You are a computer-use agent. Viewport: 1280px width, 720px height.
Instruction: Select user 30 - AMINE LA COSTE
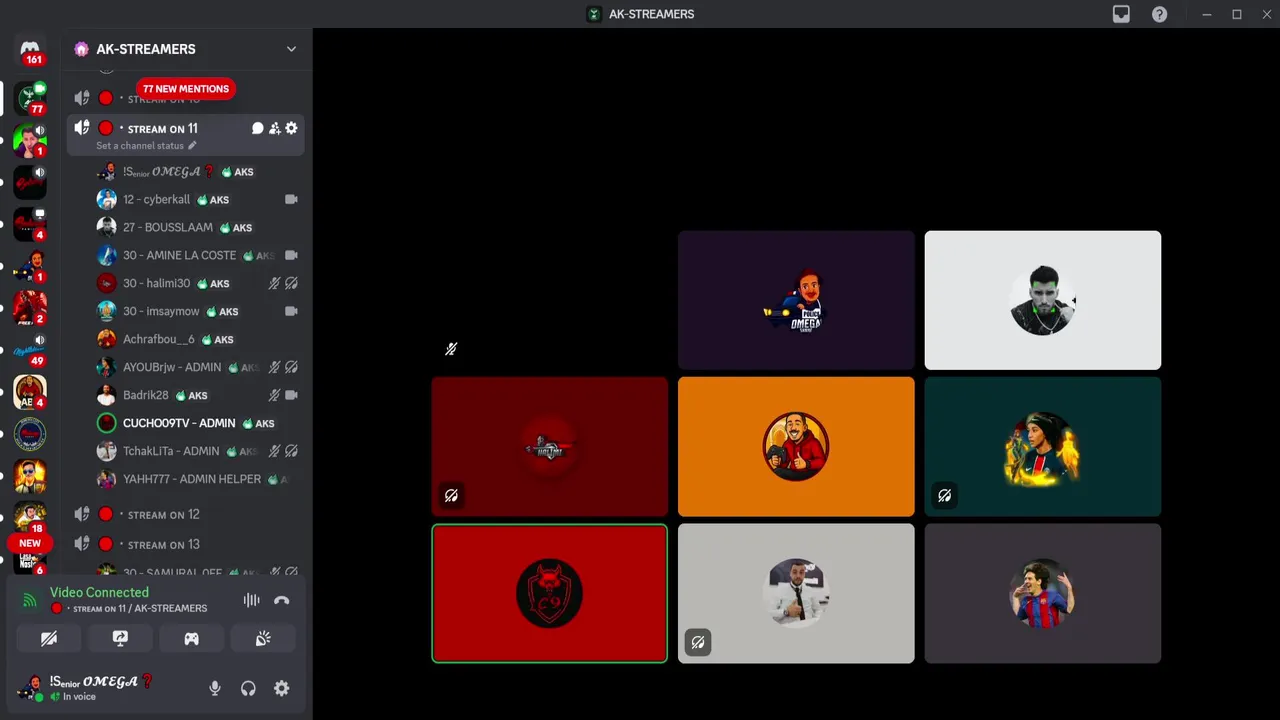198,255
